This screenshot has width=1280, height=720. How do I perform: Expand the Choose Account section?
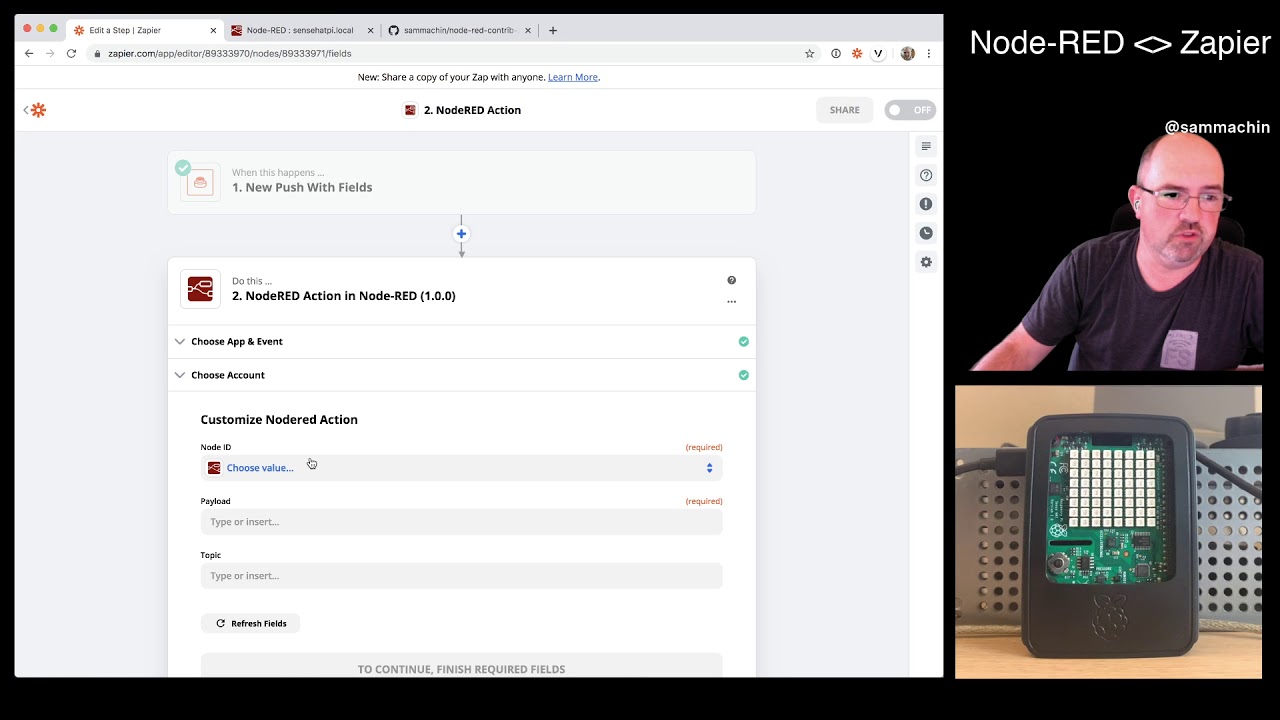click(x=461, y=375)
